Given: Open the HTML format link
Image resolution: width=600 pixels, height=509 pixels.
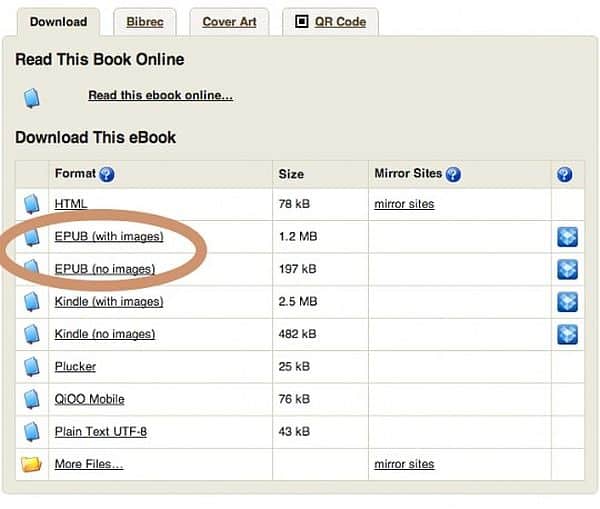Looking at the screenshot, I should [71, 204].
